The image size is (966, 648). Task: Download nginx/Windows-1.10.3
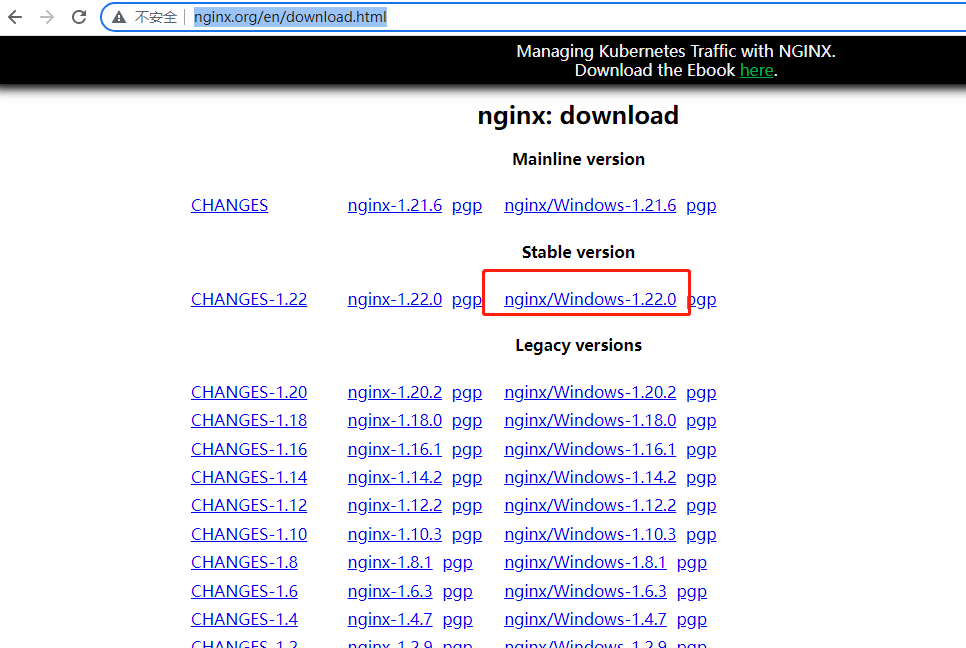click(x=590, y=534)
